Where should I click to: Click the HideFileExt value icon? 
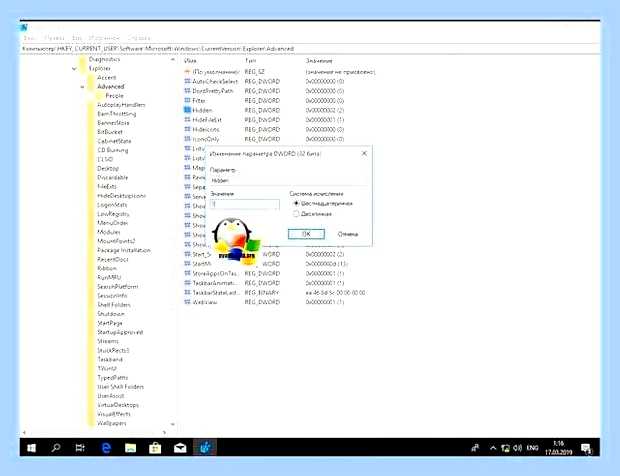pyautogui.click(x=187, y=119)
